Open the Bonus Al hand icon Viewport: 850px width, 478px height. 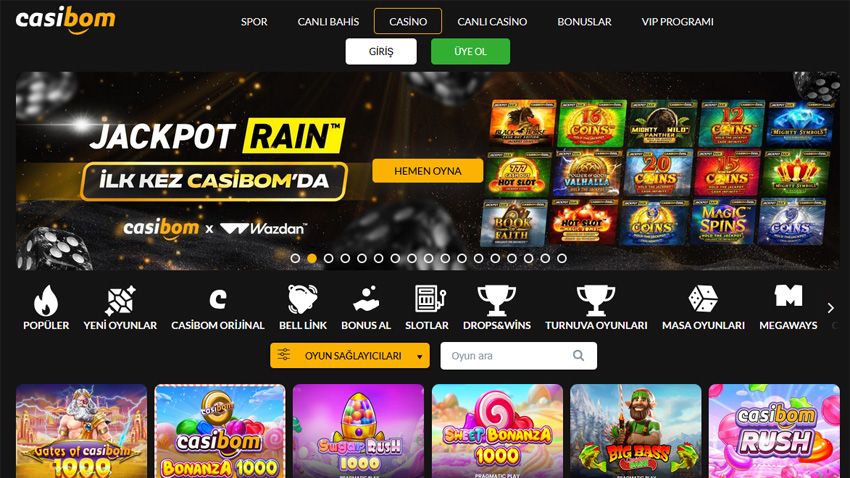click(365, 300)
